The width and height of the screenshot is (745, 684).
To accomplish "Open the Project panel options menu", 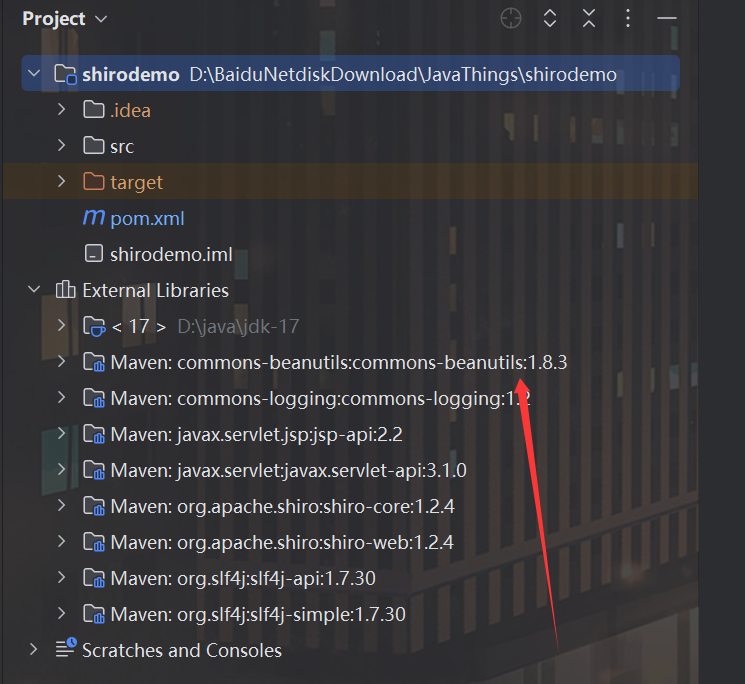I will pos(628,18).
